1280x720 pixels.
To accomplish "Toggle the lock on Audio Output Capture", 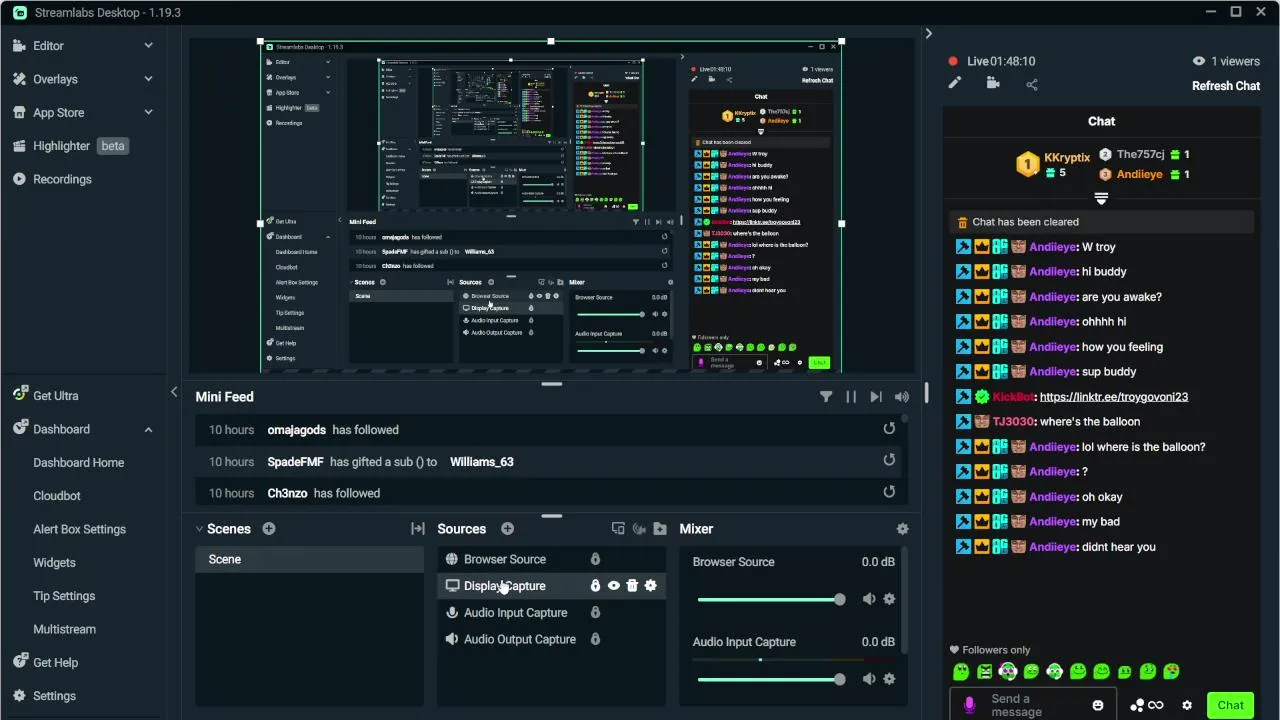I will [x=595, y=639].
